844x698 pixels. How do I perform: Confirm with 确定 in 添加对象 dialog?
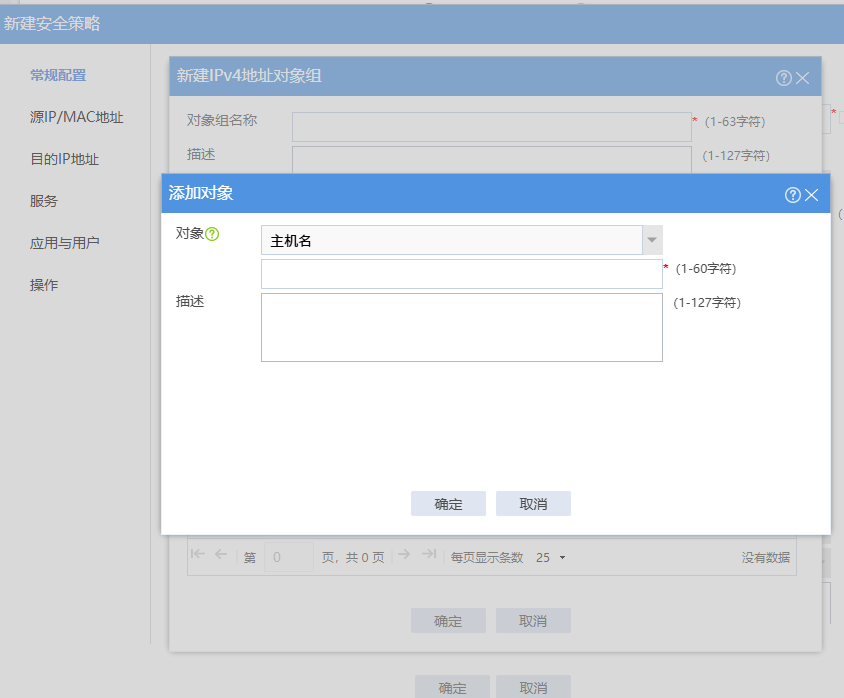click(448, 504)
